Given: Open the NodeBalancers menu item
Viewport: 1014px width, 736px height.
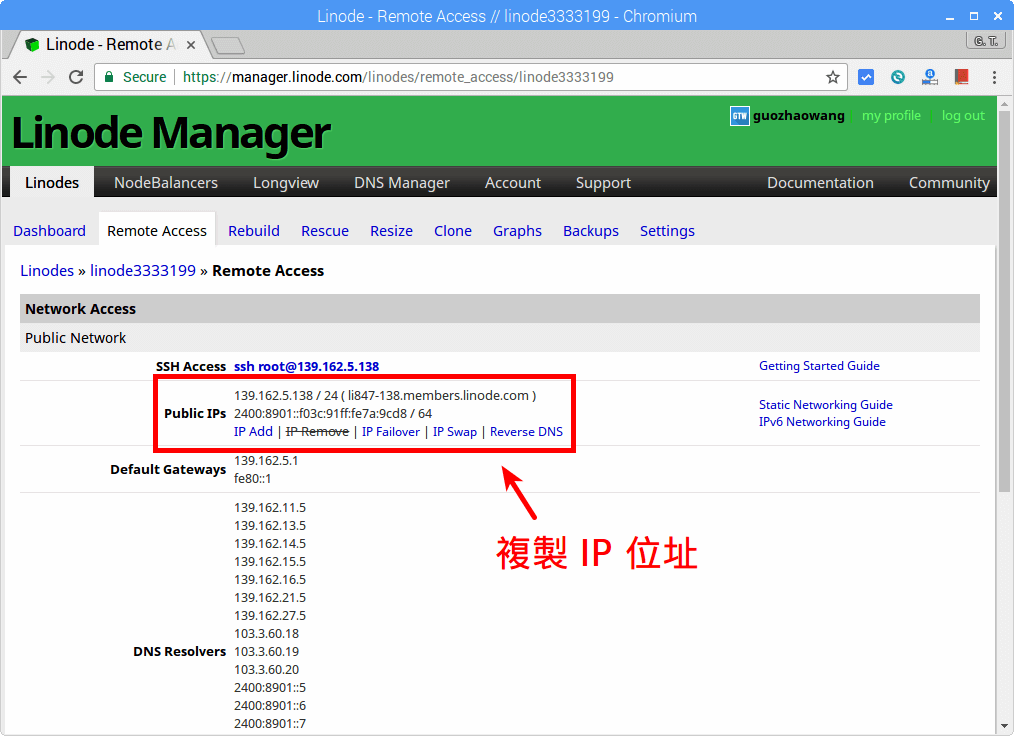Looking at the screenshot, I should (x=166, y=182).
